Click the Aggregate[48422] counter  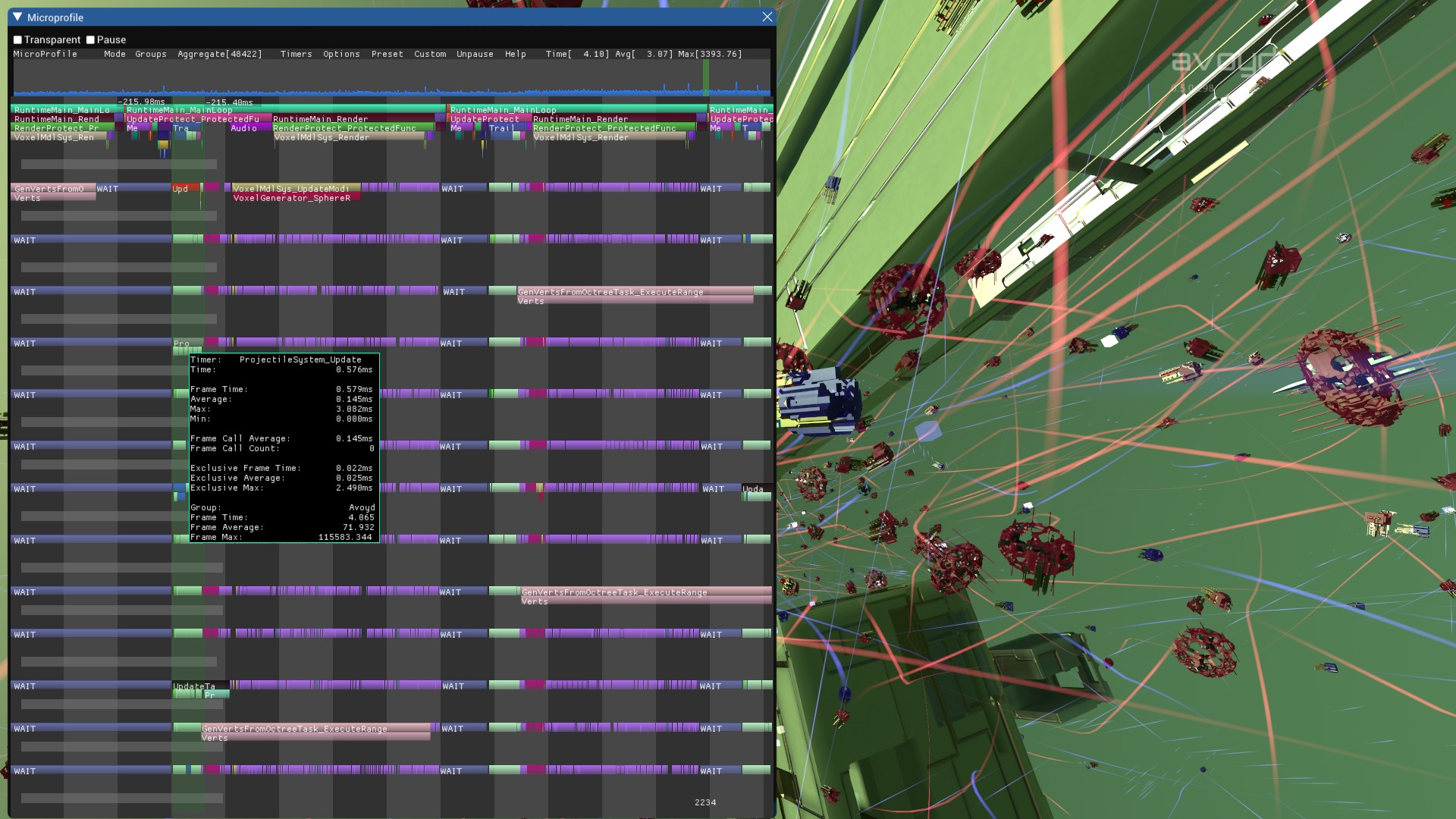(221, 54)
